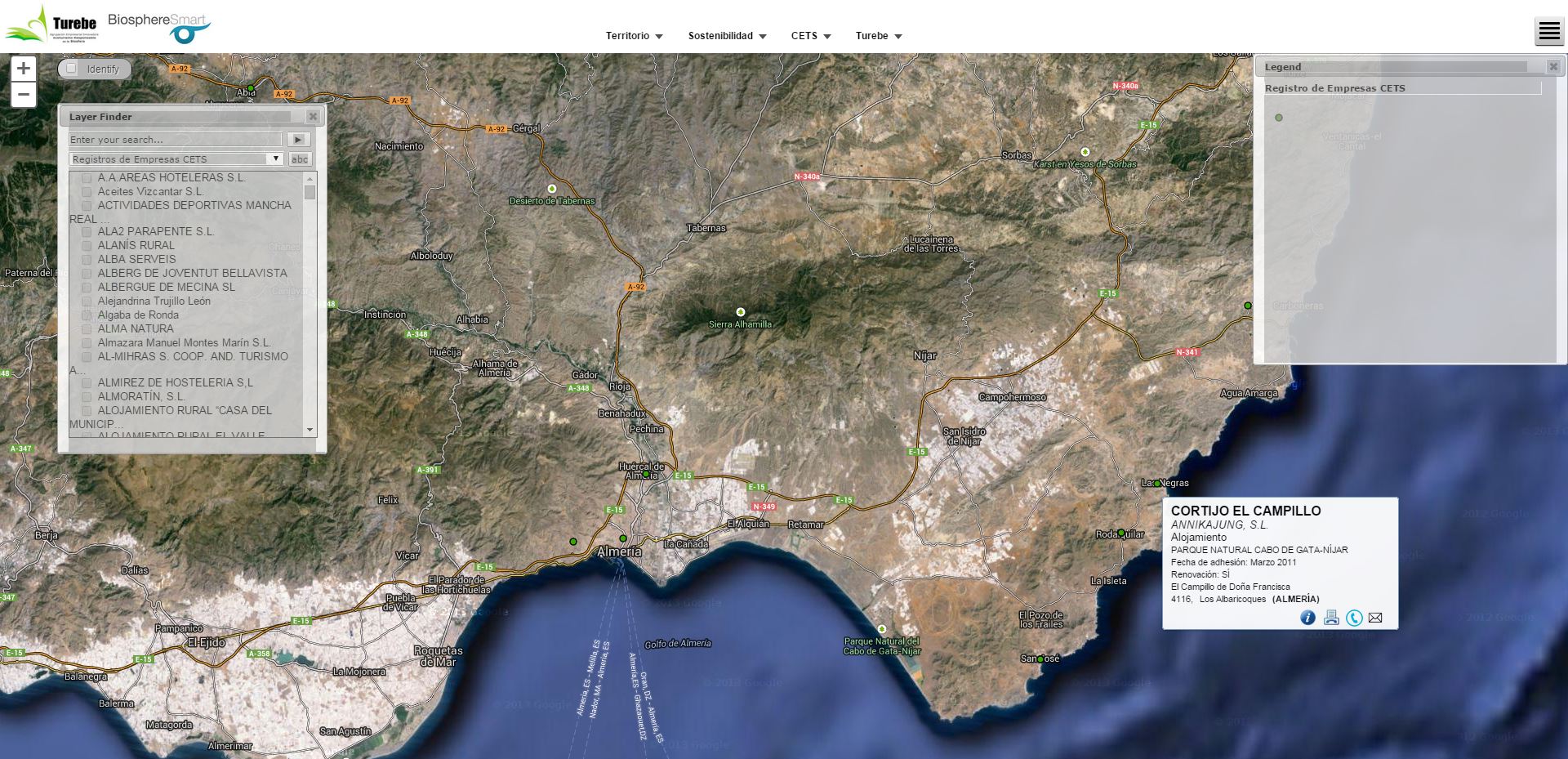Click the Turebe logo

(52, 25)
